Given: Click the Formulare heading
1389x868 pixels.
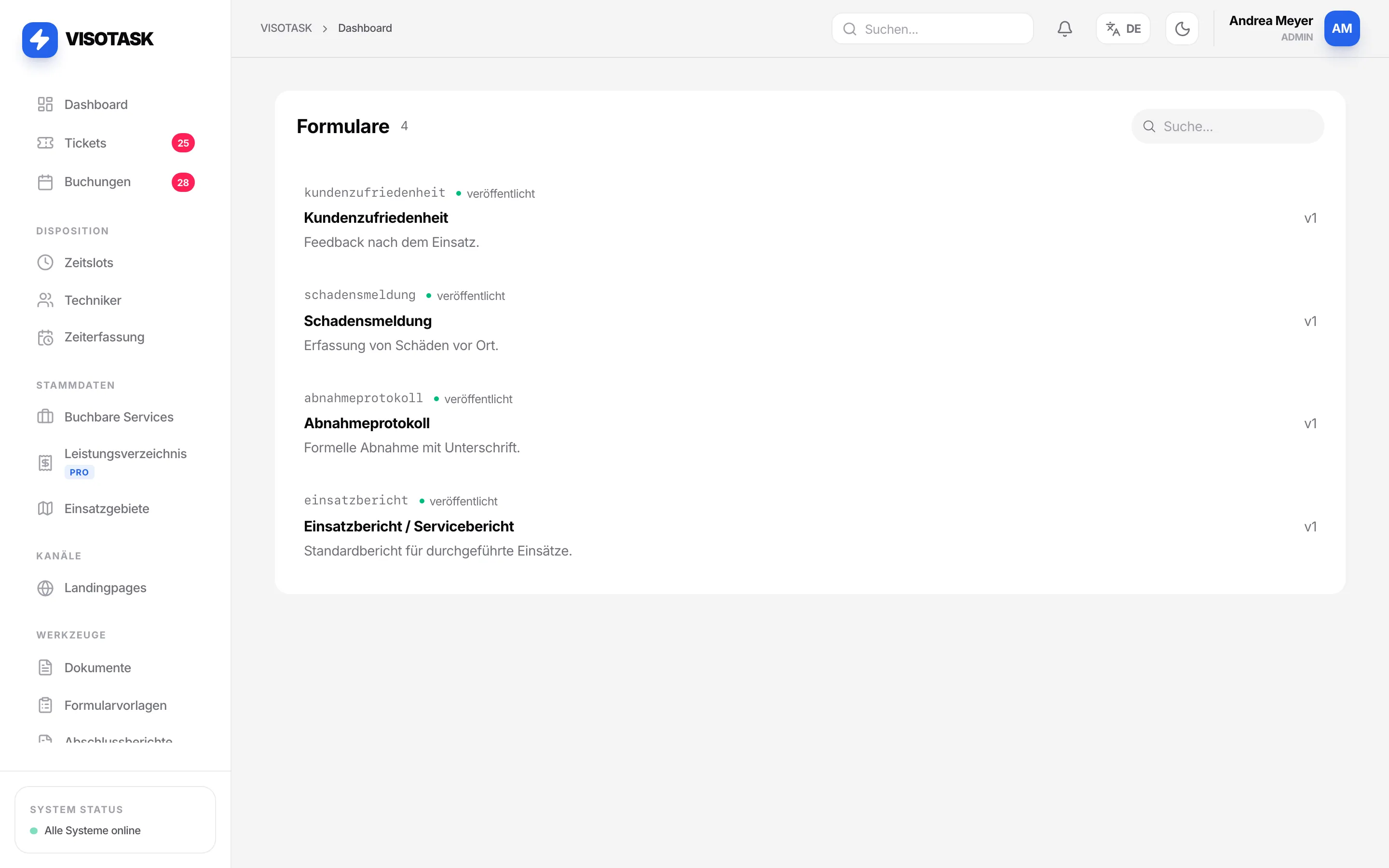Looking at the screenshot, I should click(342, 126).
